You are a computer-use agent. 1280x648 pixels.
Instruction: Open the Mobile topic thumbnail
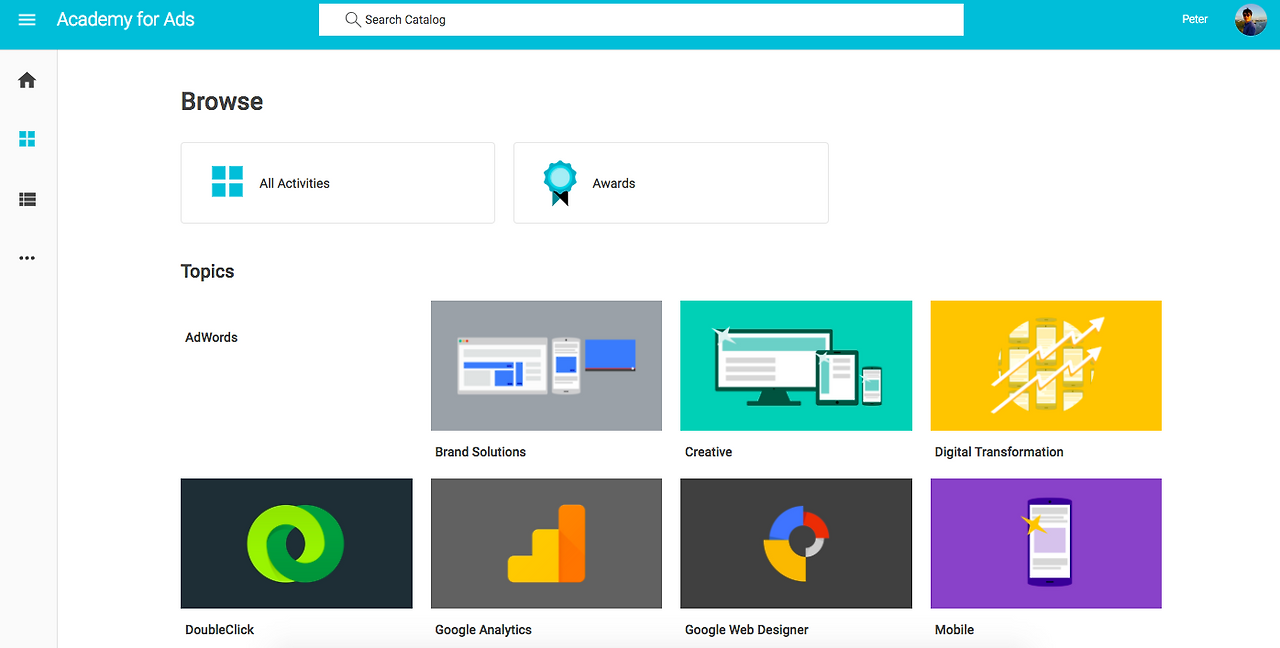pos(1046,543)
